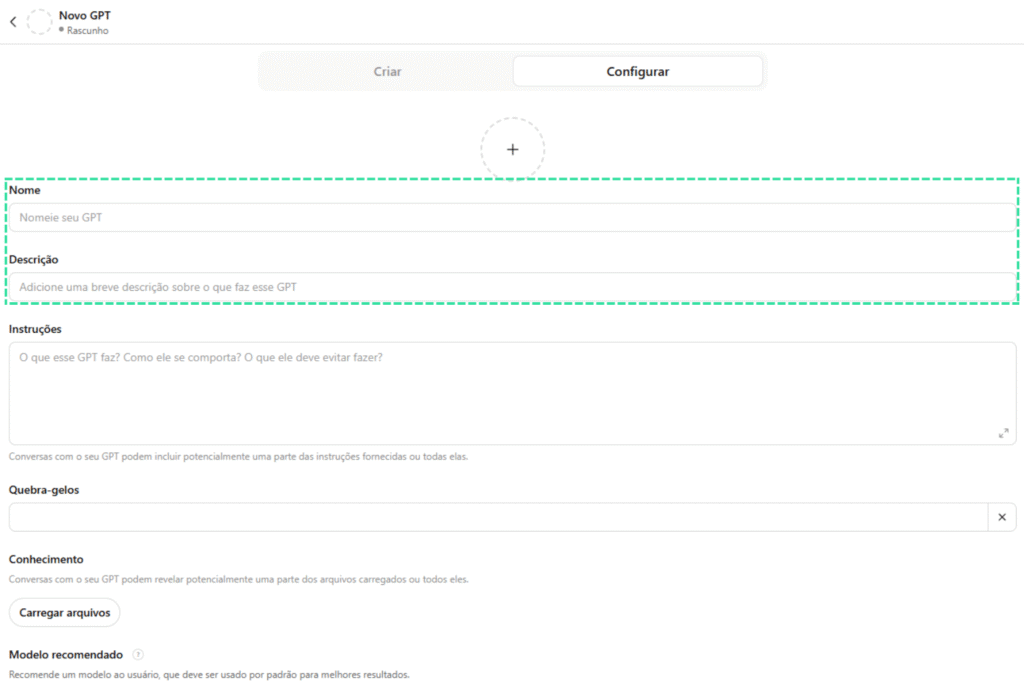This screenshot has height=683, width=1024.
Task: Click the note about instruções fornecidas
Action: (238, 456)
